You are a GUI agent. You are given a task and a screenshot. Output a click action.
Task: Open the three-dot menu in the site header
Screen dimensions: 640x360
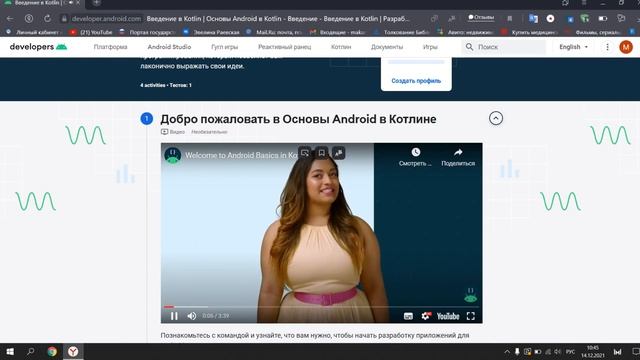(x=607, y=47)
